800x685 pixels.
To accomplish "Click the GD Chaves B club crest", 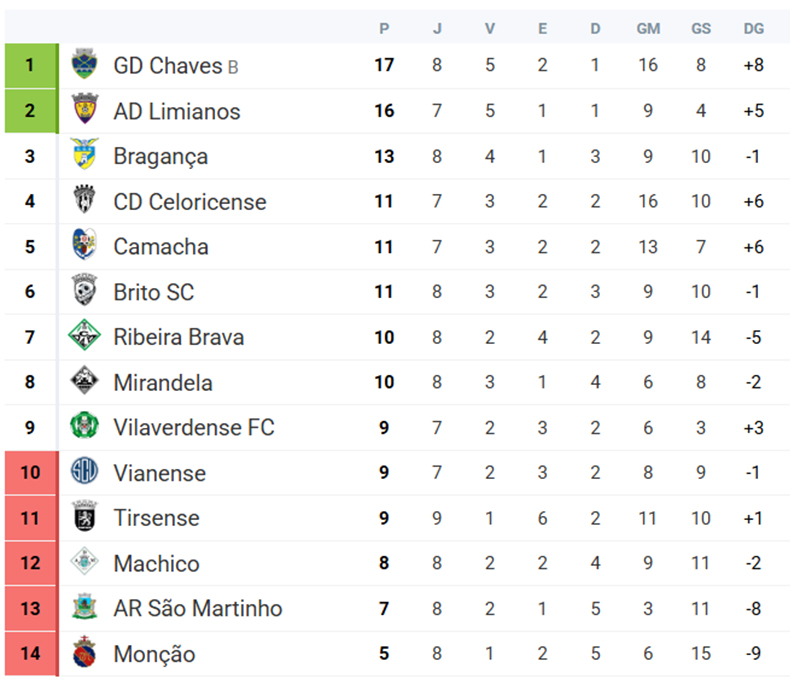I will (85, 66).
